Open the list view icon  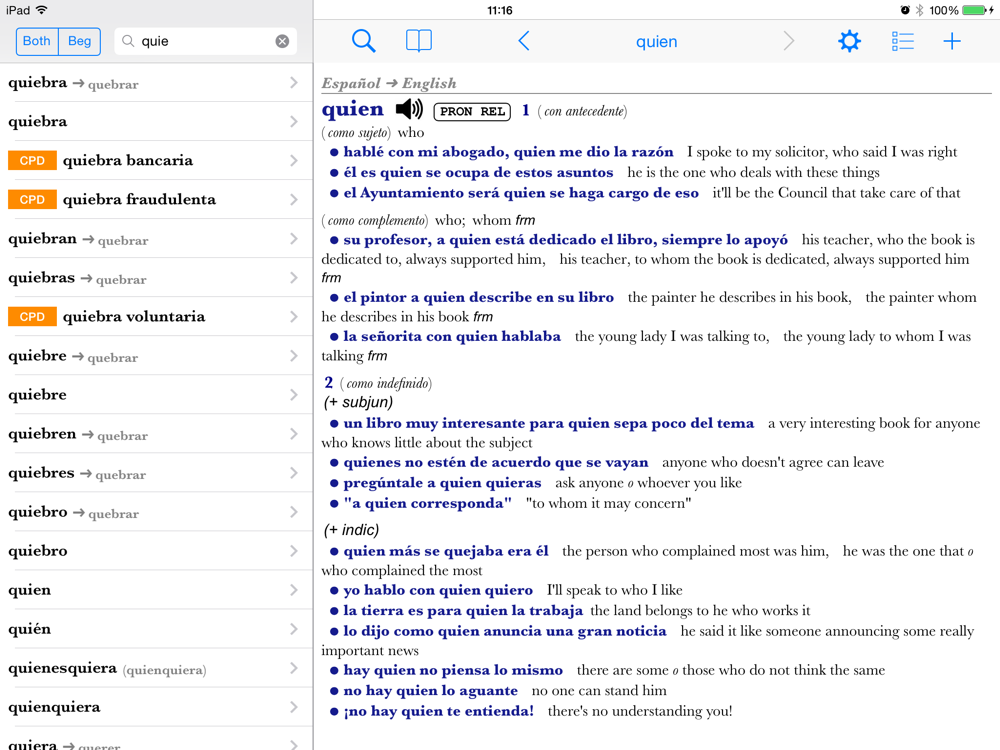(902, 41)
